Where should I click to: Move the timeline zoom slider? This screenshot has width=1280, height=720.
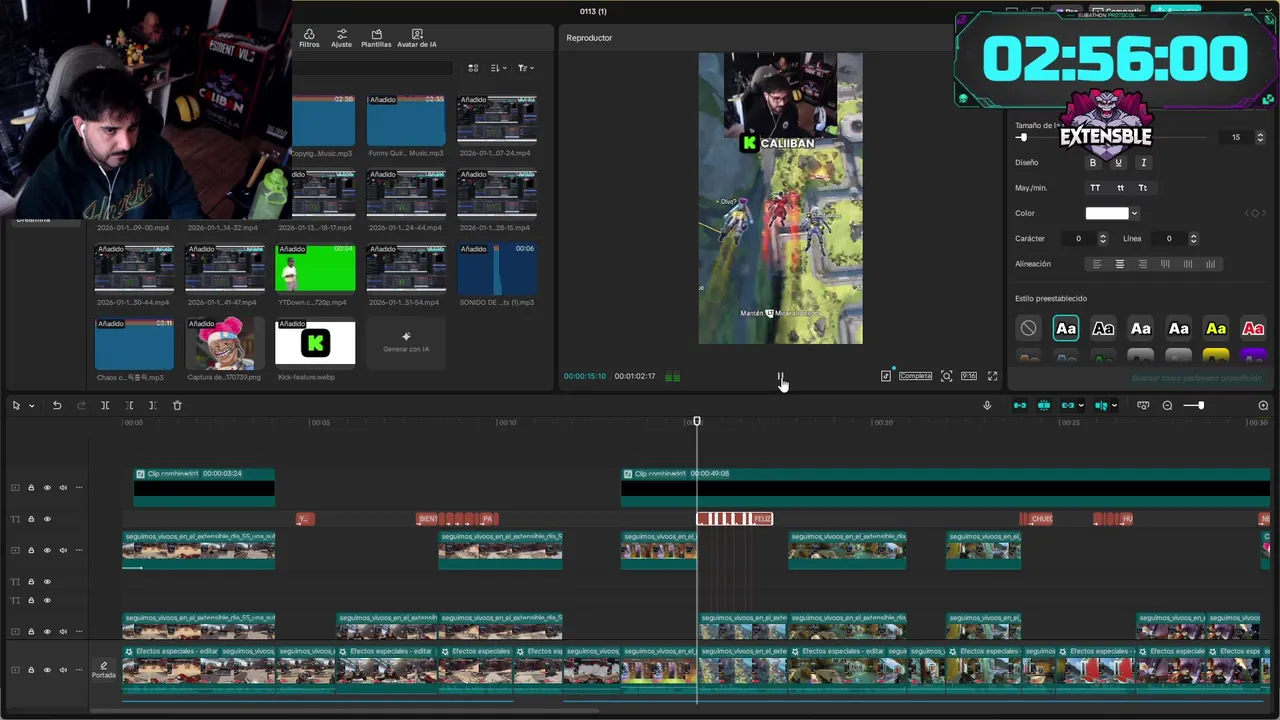tap(1200, 405)
